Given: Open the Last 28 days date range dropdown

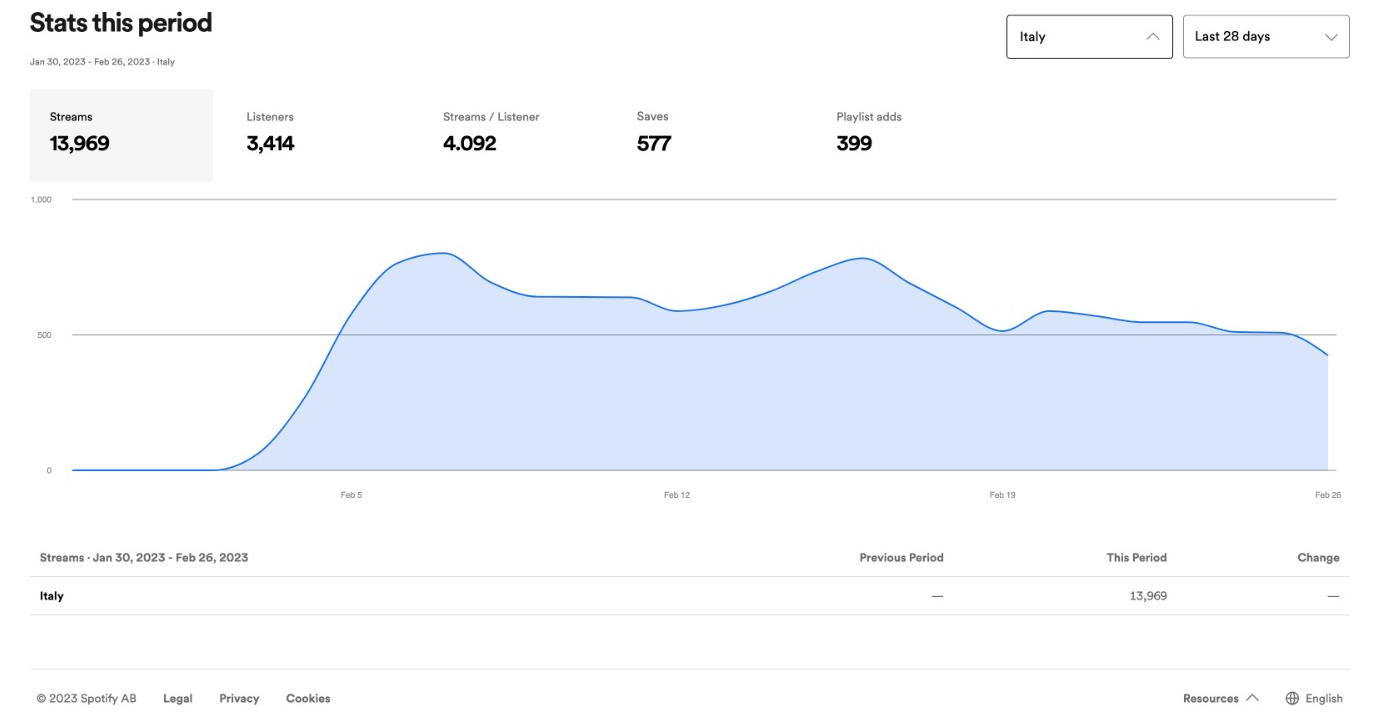Looking at the screenshot, I should [1265, 37].
